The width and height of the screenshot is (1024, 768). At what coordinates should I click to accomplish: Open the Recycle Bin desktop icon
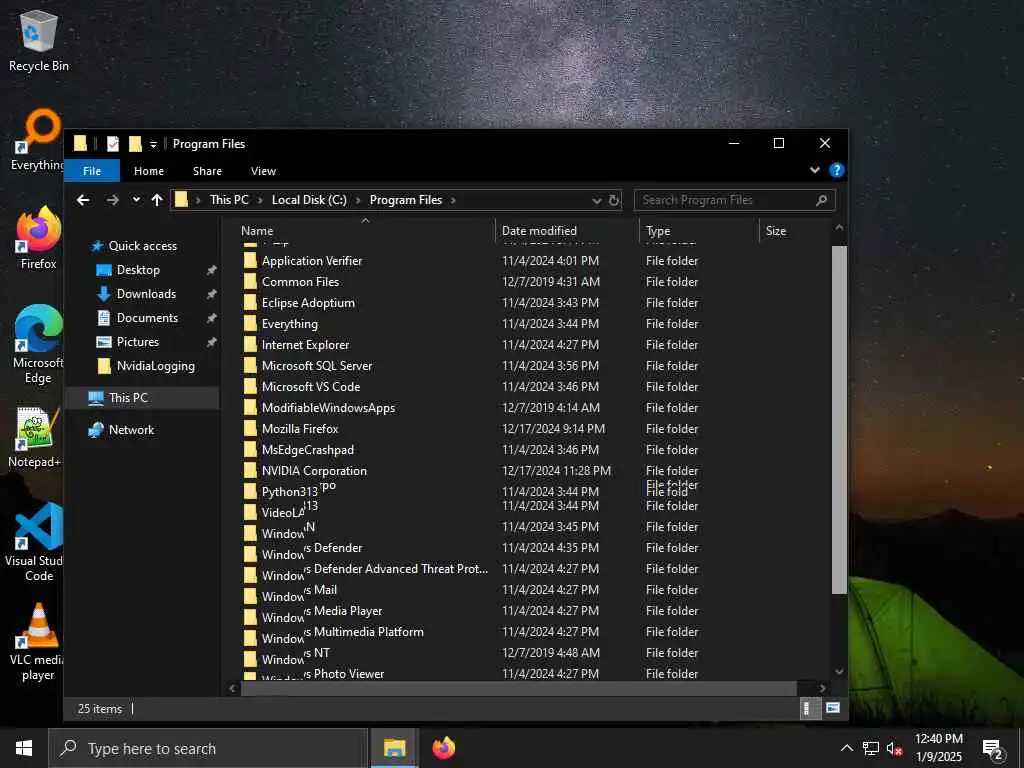click(39, 41)
